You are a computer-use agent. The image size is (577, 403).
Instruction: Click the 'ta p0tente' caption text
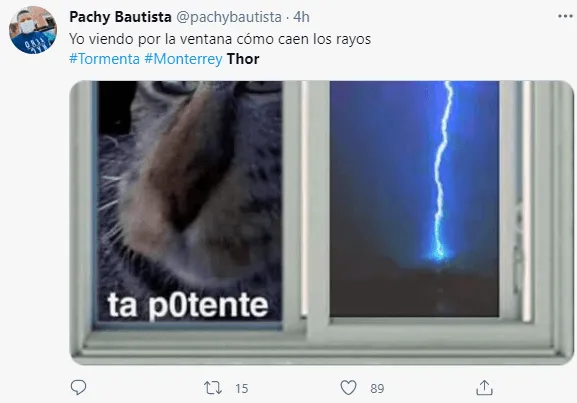(188, 305)
